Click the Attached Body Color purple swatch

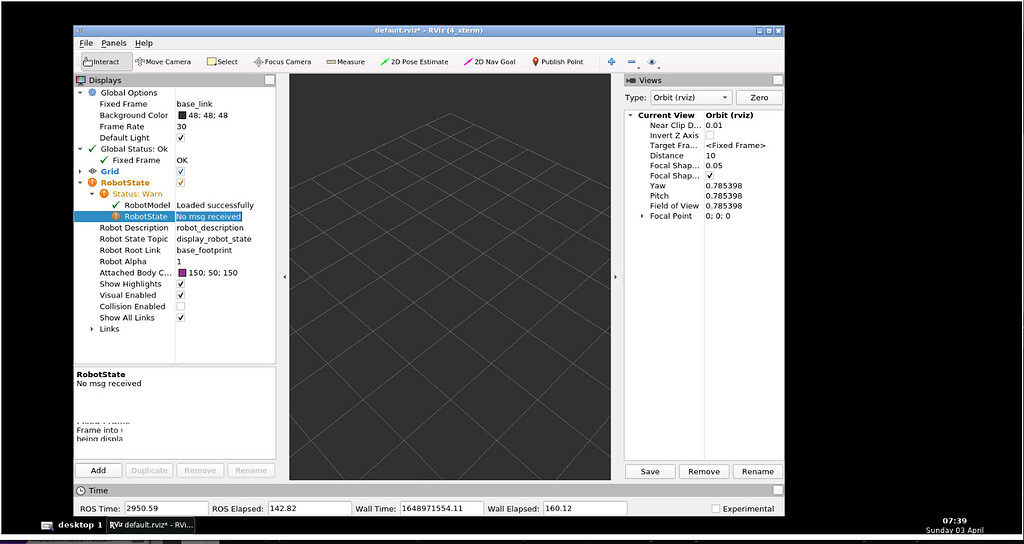pos(182,273)
